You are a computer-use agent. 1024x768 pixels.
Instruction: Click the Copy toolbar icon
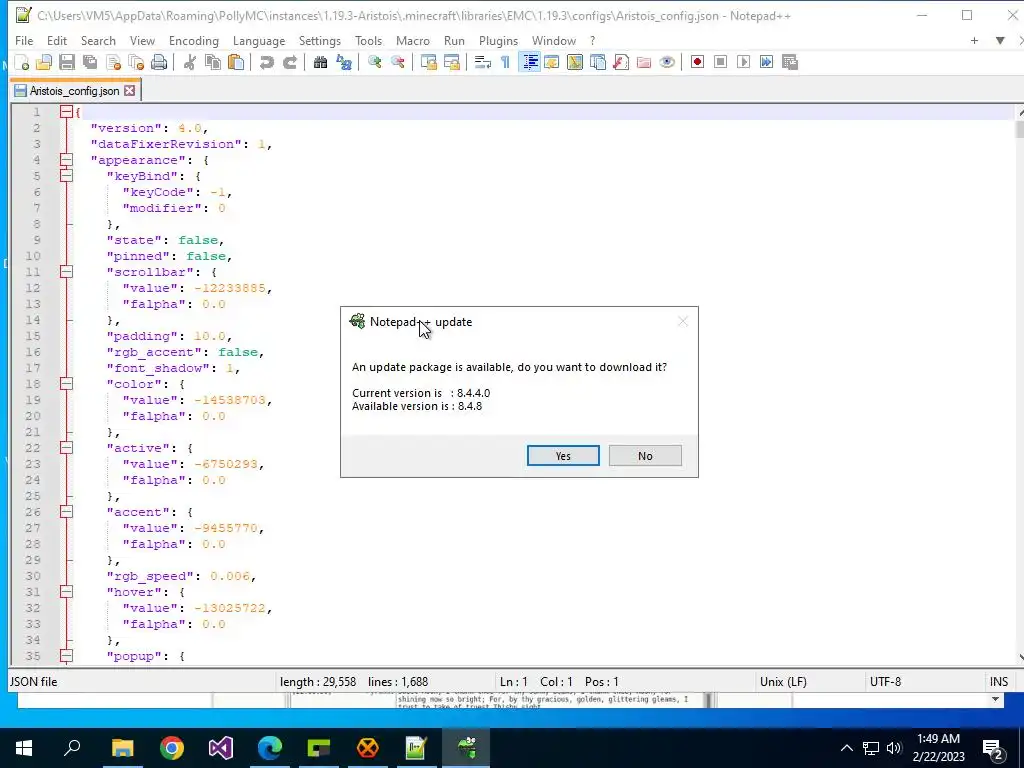213,63
